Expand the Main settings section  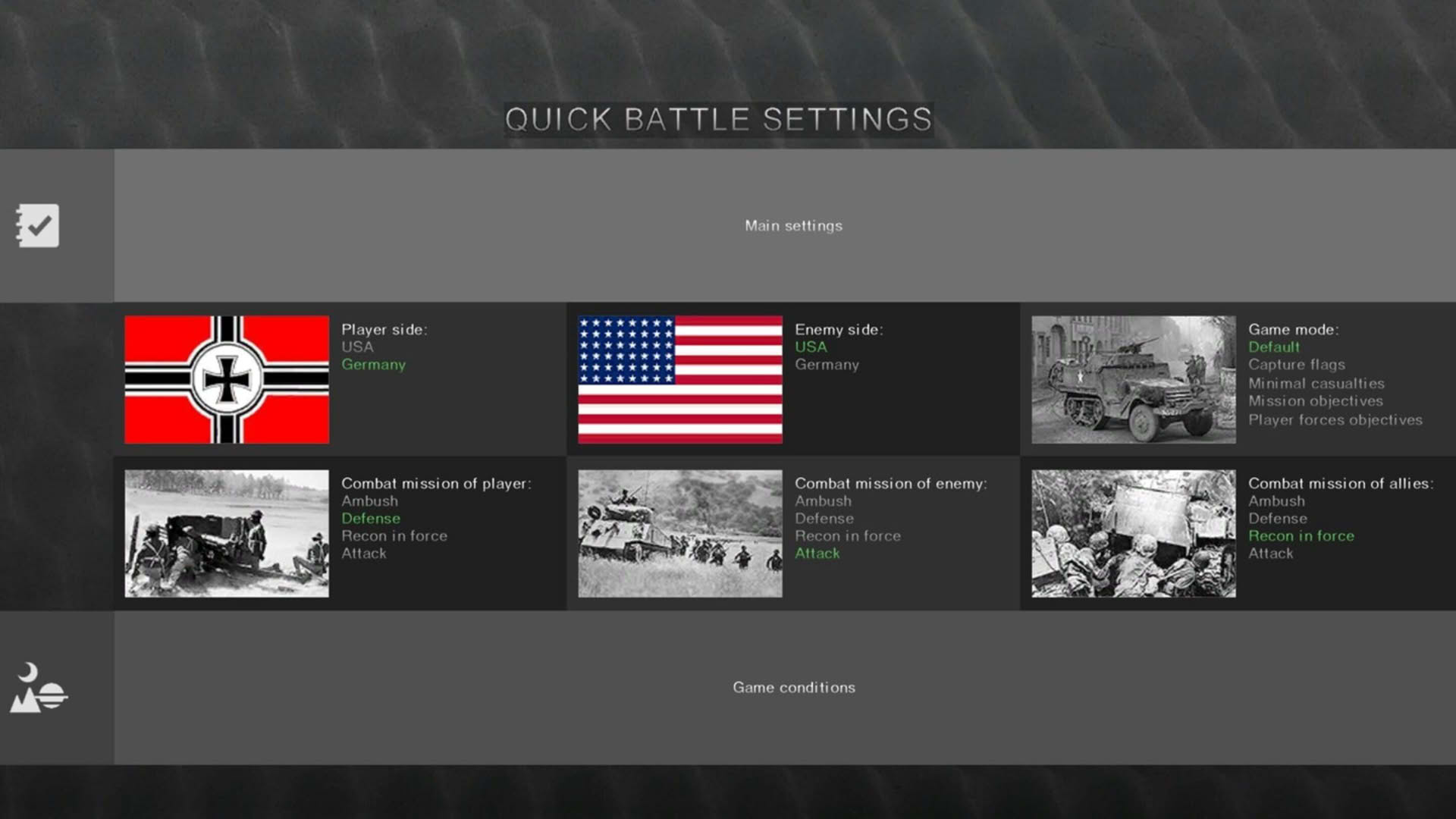coord(785,225)
